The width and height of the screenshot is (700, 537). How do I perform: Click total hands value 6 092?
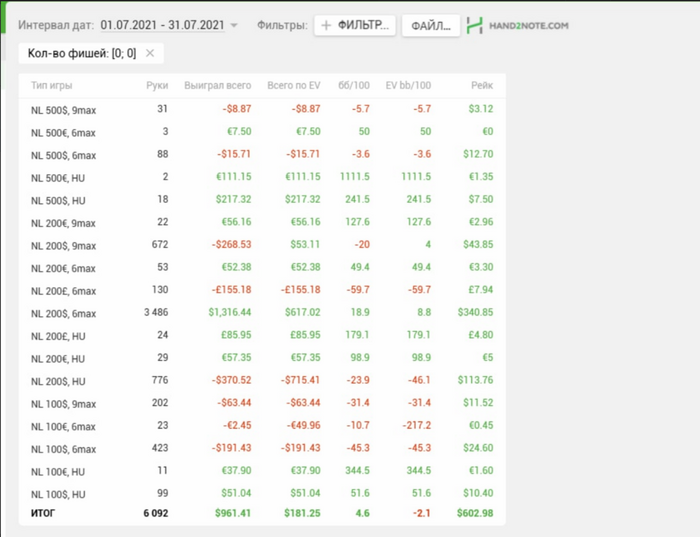click(156, 513)
